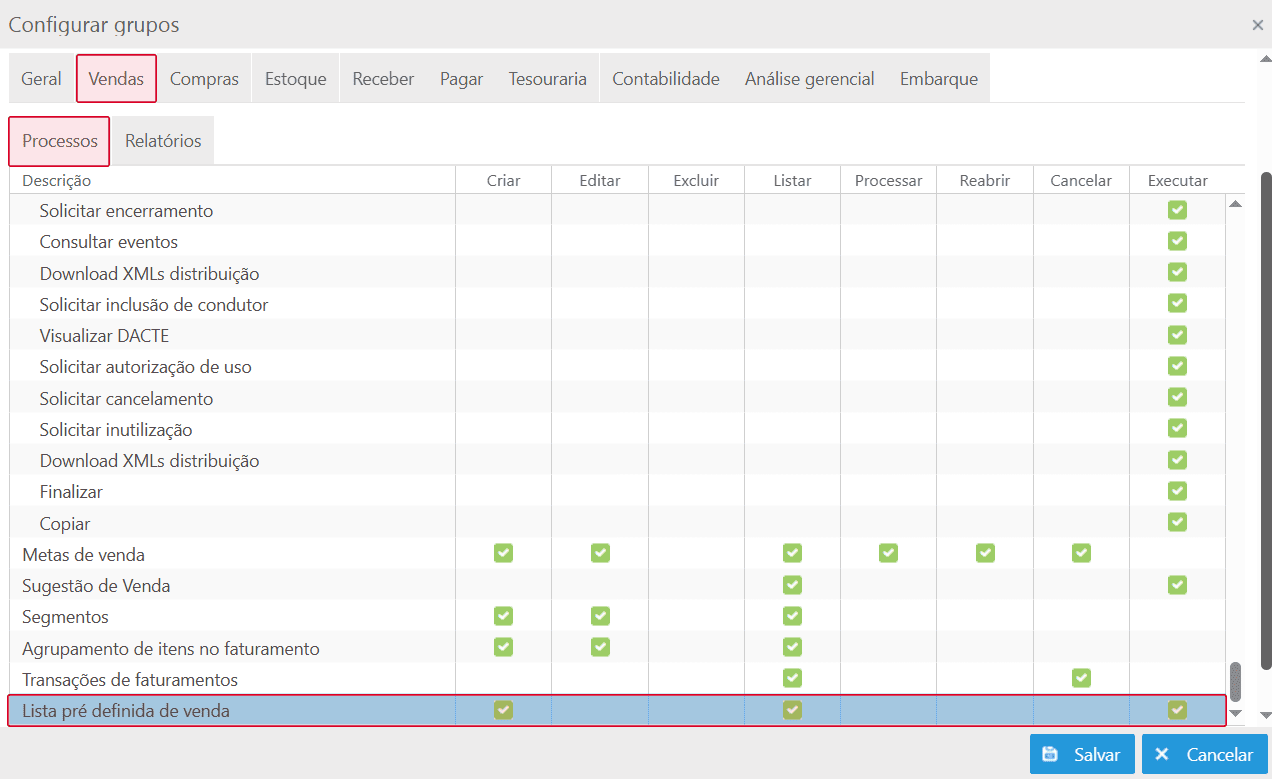Viewport: 1272px width, 779px height.
Task: Uncheck Executar for Solicitar encerramento
Action: (1177, 210)
